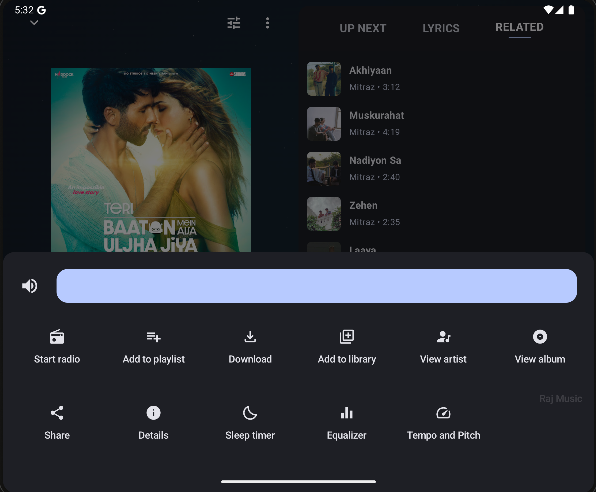Open View album option
This screenshot has width=596, height=492.
[540, 347]
